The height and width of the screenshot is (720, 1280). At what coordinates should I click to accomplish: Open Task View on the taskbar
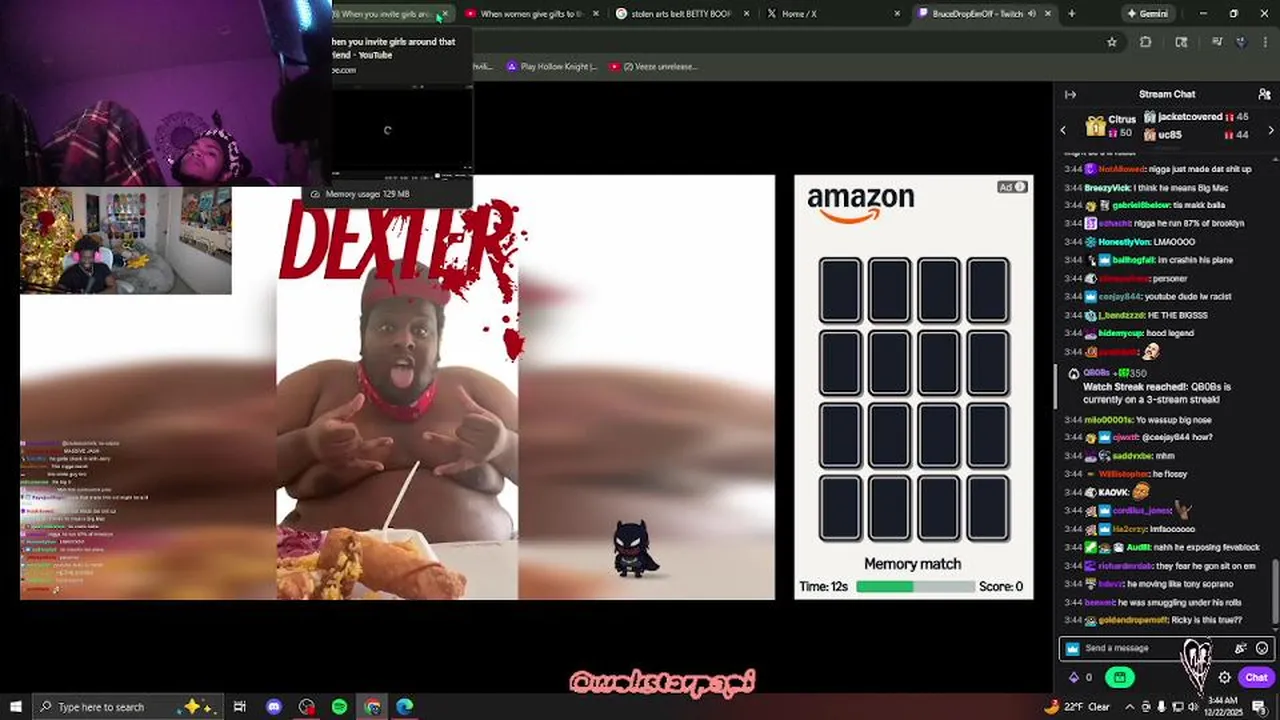coord(240,706)
